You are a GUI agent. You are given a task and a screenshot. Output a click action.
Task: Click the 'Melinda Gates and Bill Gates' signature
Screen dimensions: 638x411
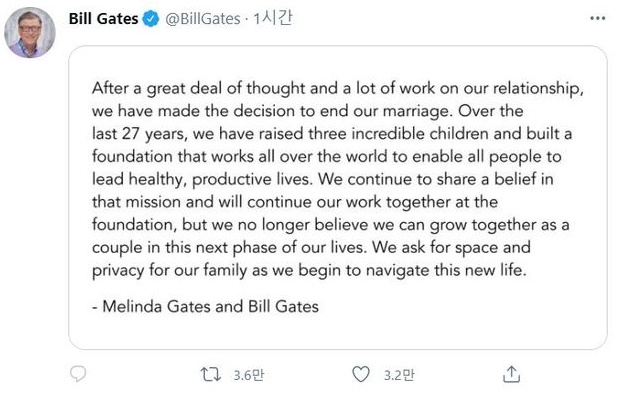tap(211, 307)
